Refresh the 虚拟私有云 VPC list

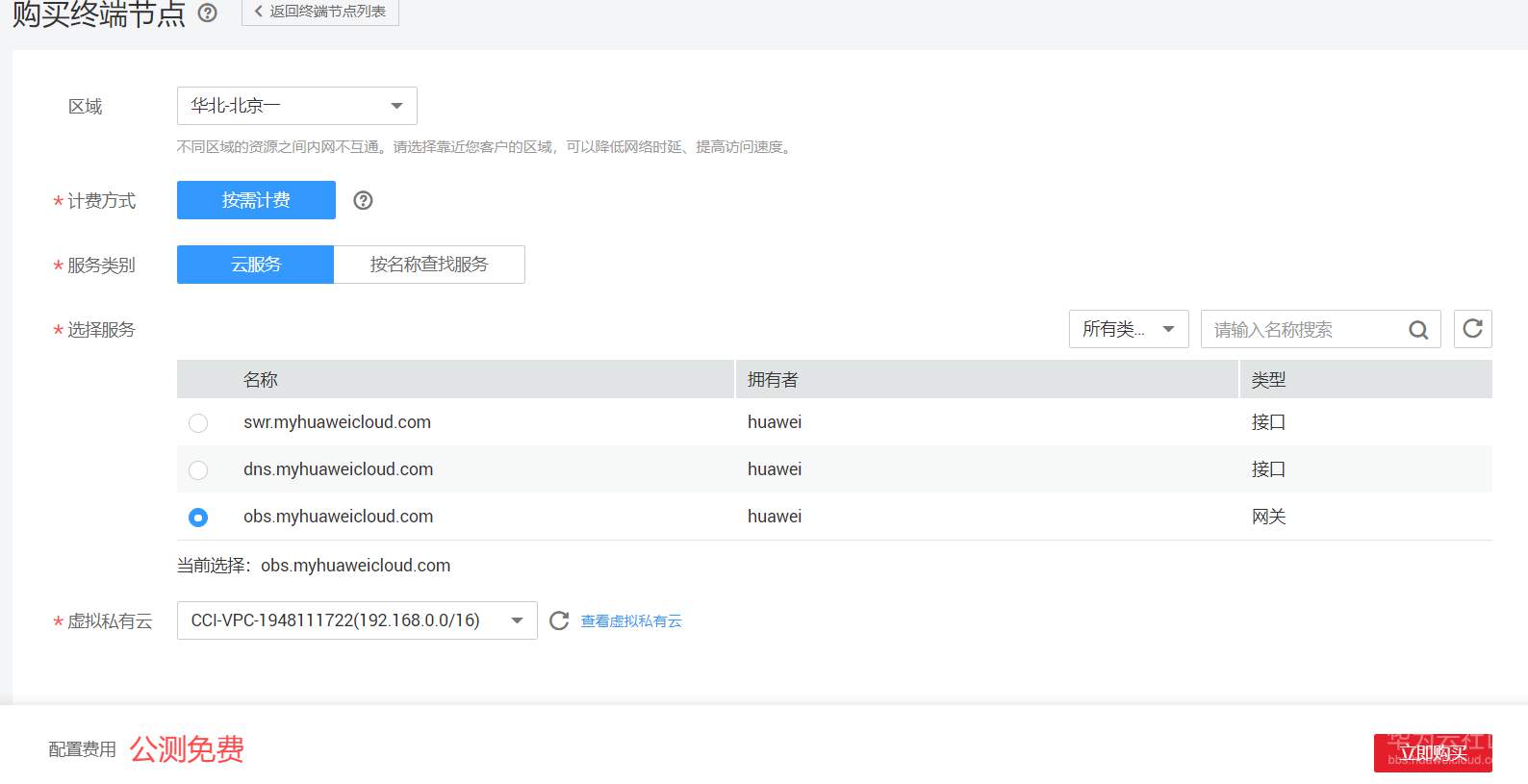pos(559,620)
